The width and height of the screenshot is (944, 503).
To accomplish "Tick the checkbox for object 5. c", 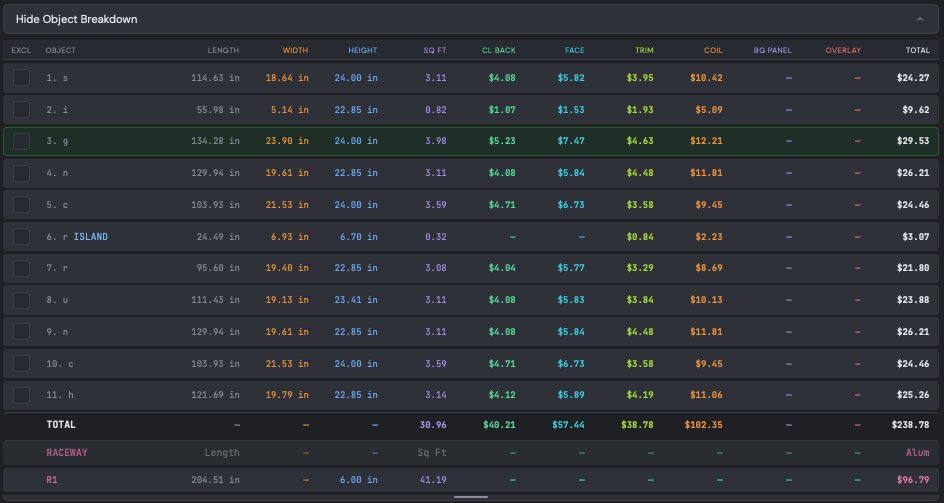I will tap(21, 205).
